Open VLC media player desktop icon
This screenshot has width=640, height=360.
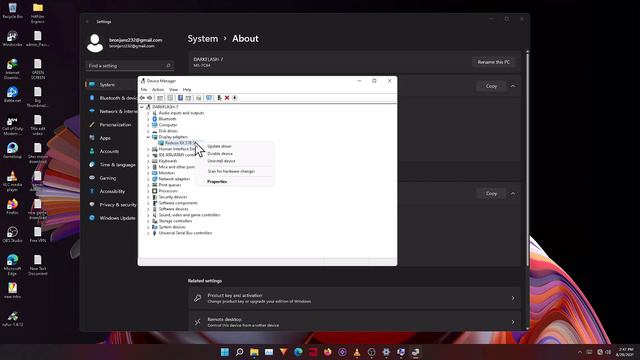click(x=12, y=181)
